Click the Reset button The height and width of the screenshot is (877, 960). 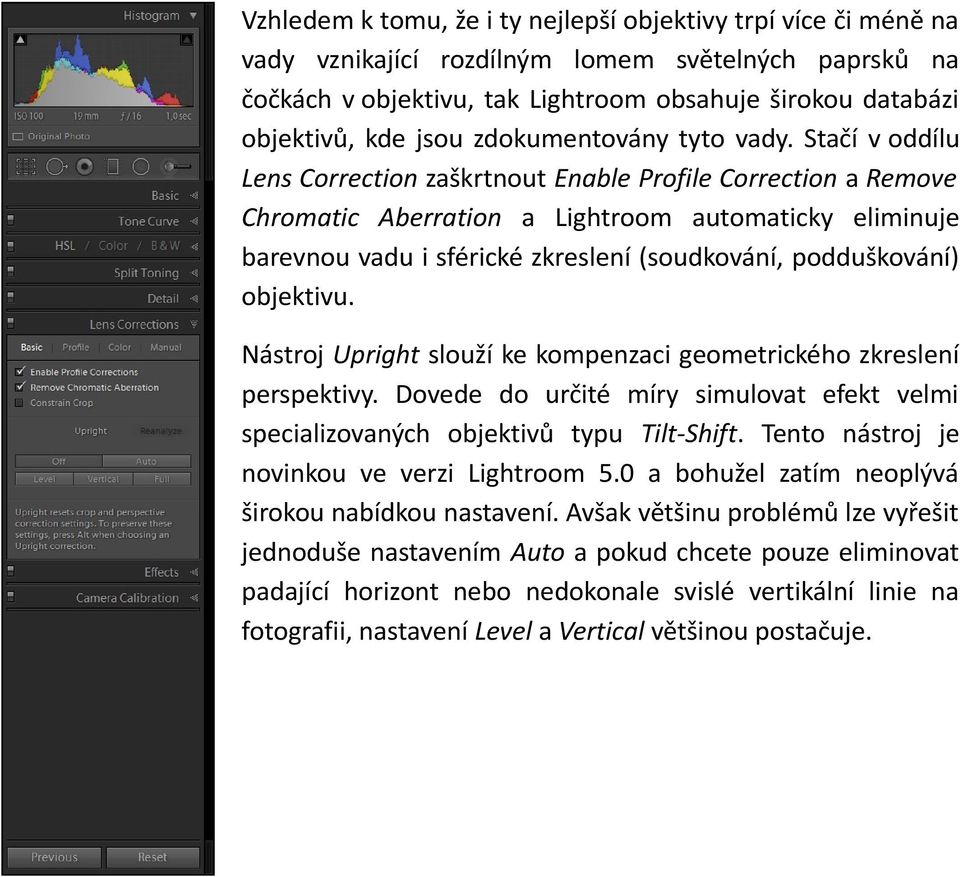tap(152, 857)
